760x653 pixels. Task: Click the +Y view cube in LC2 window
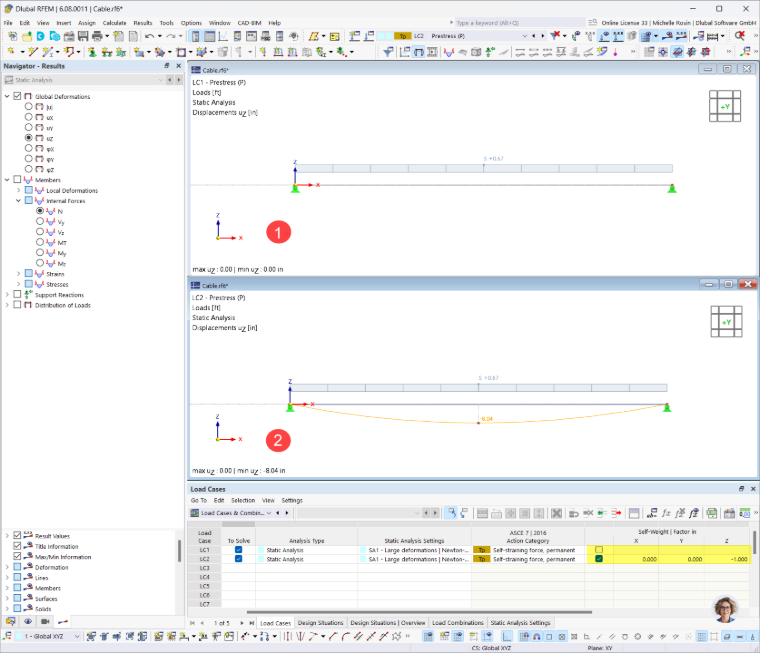(726, 321)
